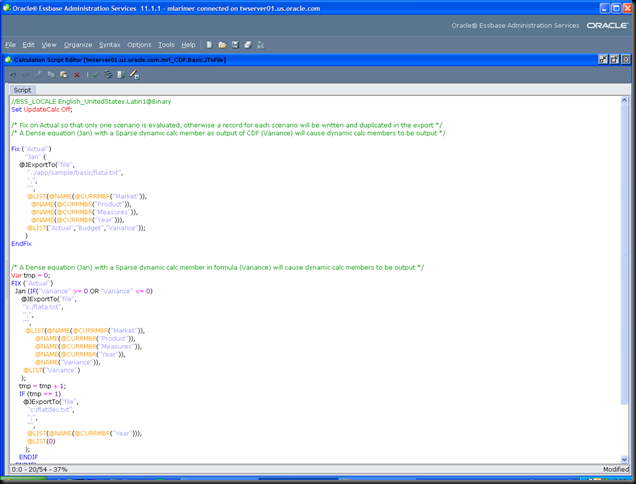
Task: Click the script scrollbar down arrow
Action: click(x=624, y=459)
